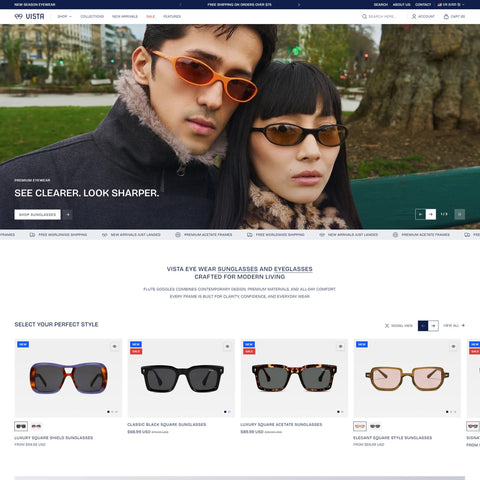Quick view the Classic Black Square sunglasses eye icon
Image resolution: width=480 pixels, height=480 pixels.
click(x=227, y=347)
